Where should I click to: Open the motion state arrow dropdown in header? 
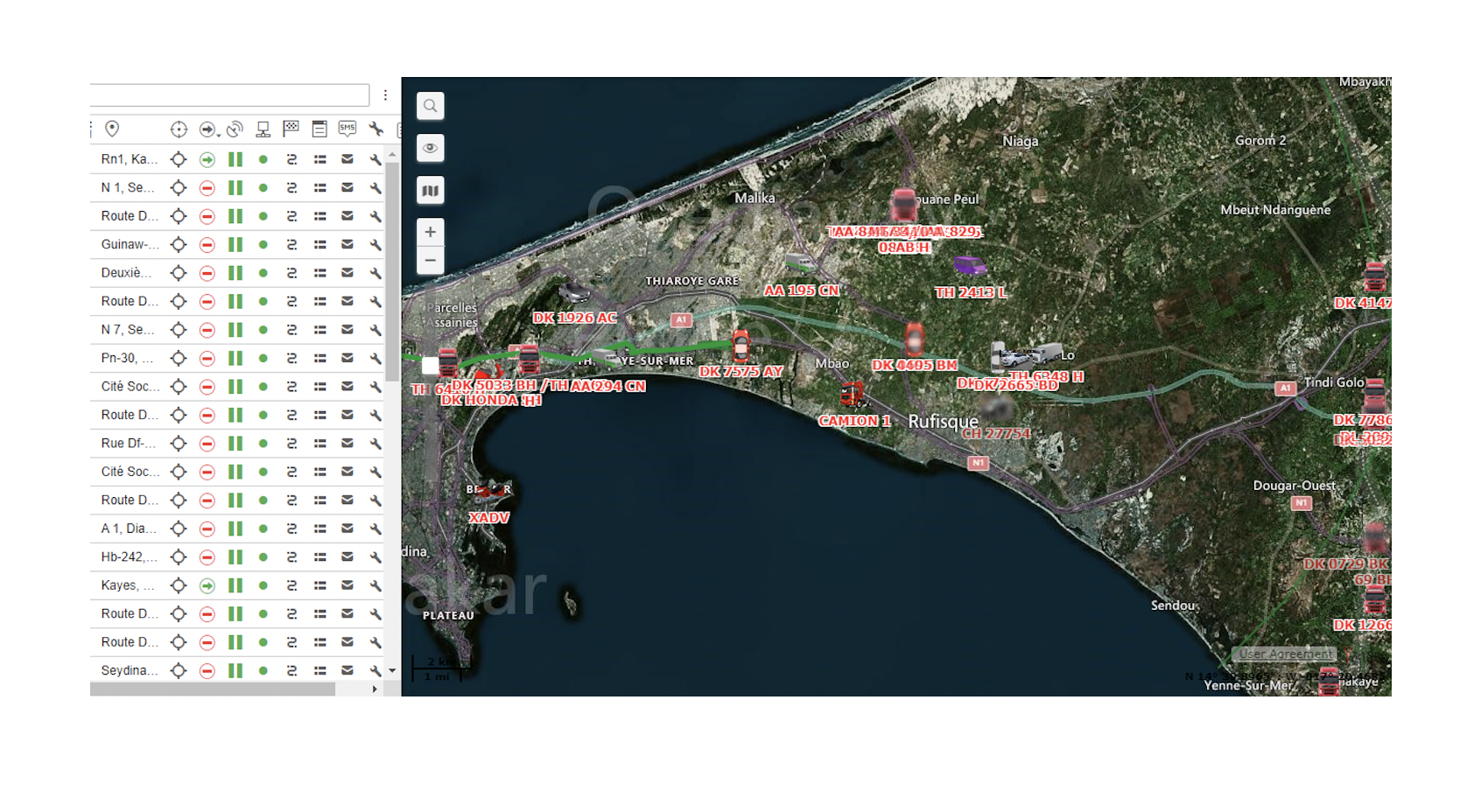click(x=208, y=129)
